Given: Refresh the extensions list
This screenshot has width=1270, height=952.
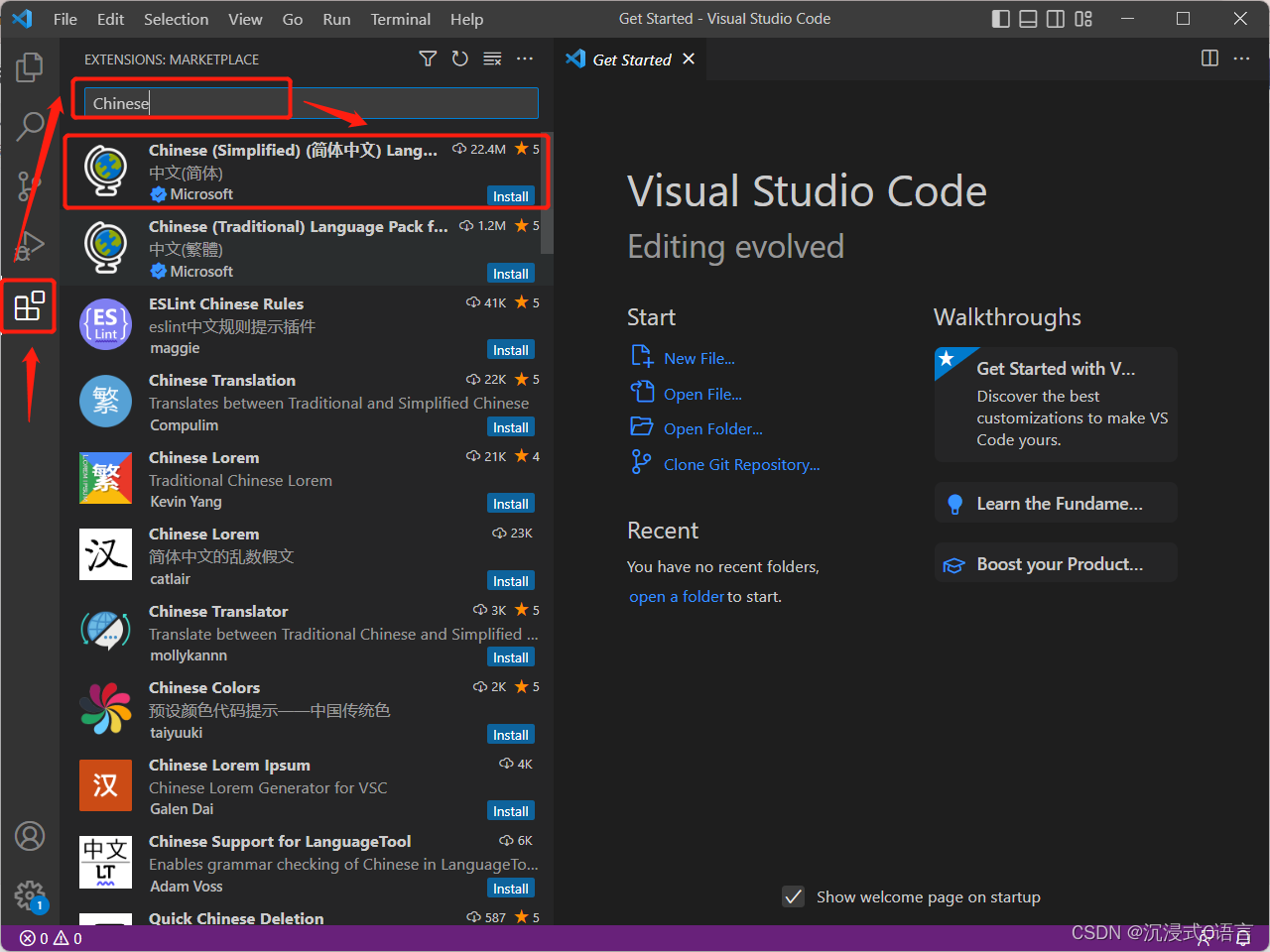Looking at the screenshot, I should click(x=459, y=59).
